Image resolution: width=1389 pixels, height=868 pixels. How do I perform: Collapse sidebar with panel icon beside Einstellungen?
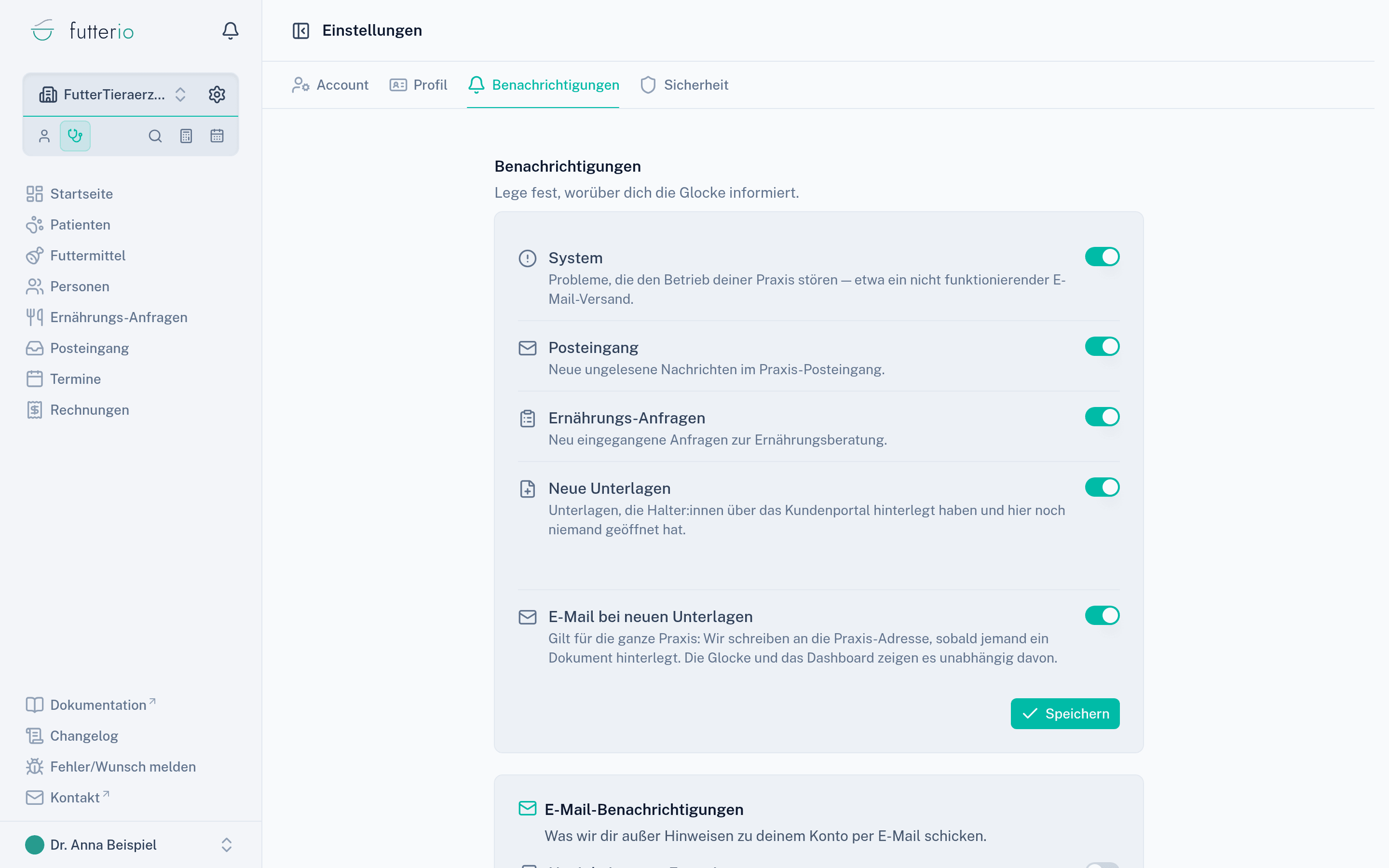click(301, 30)
